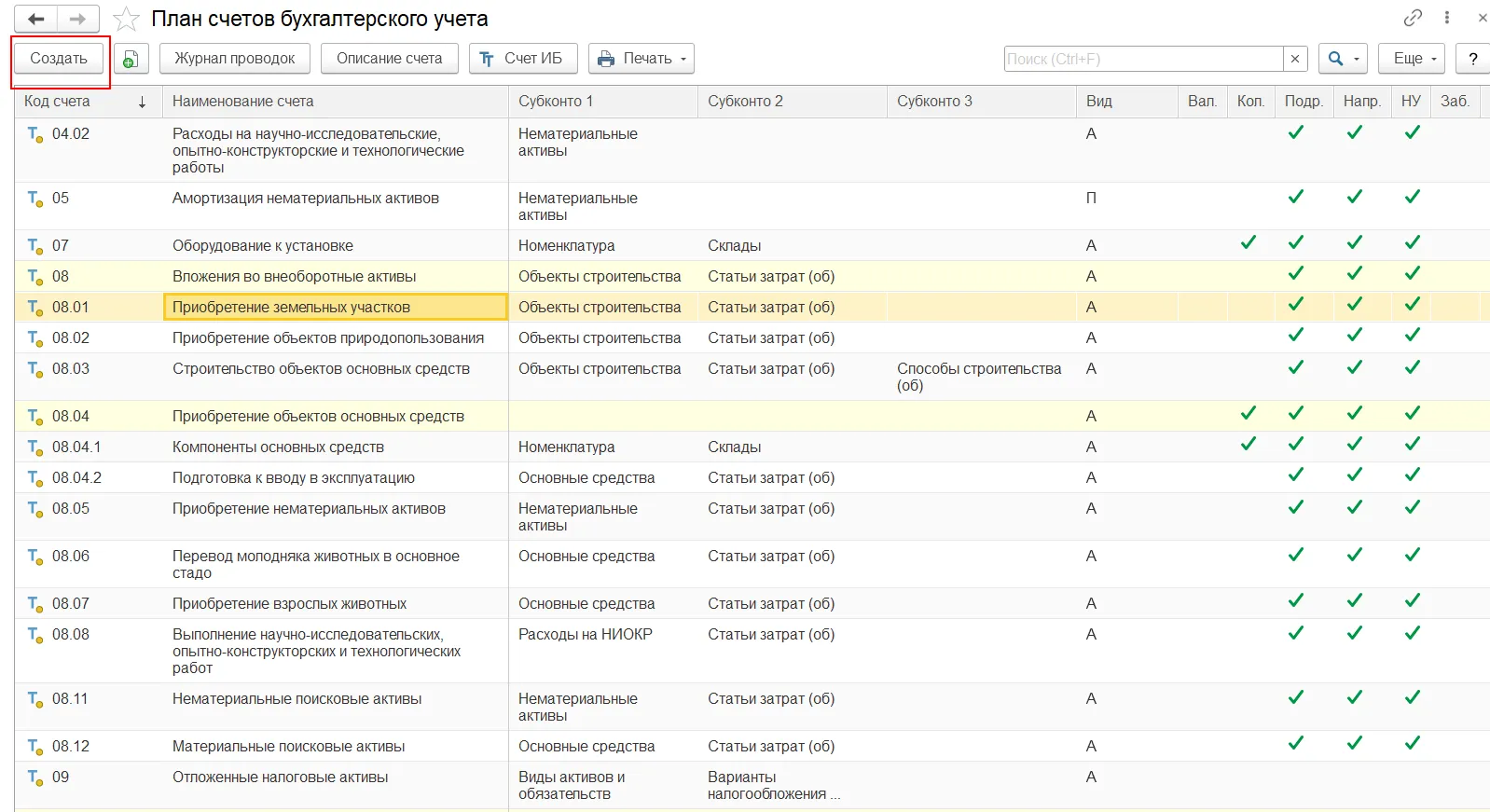Viewport: 1490px width, 812px height.
Task: Clear search with the X button
Action: click(x=1295, y=59)
